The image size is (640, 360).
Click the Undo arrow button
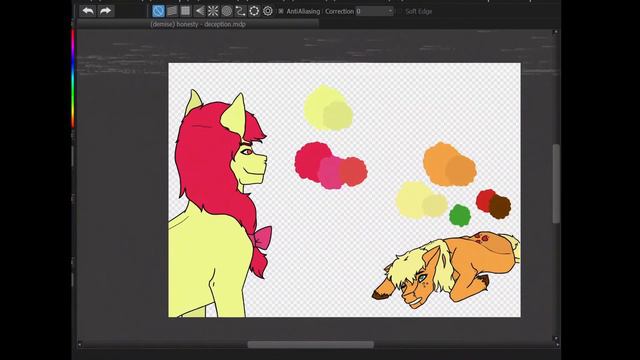pyautogui.click(x=88, y=11)
